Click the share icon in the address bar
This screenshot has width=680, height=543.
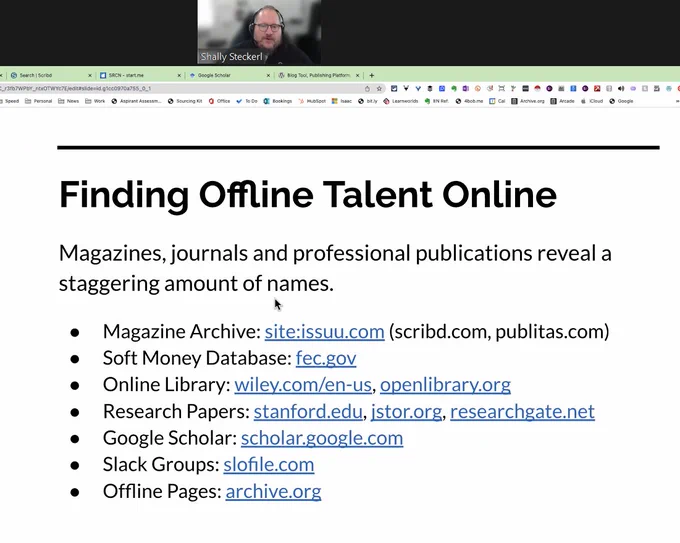click(367, 88)
